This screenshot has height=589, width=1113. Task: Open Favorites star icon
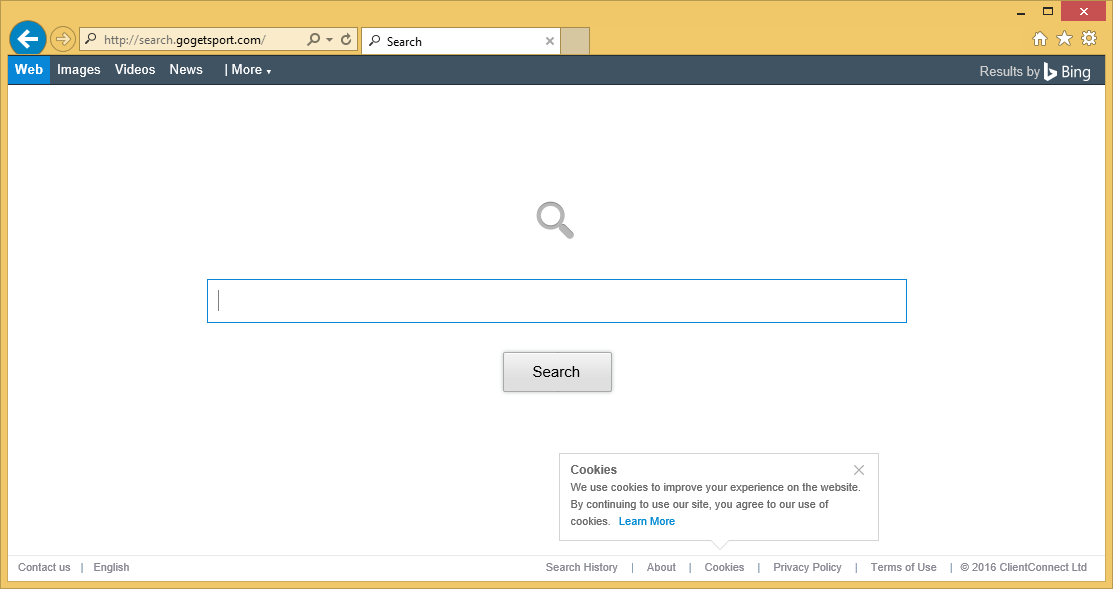click(1064, 38)
